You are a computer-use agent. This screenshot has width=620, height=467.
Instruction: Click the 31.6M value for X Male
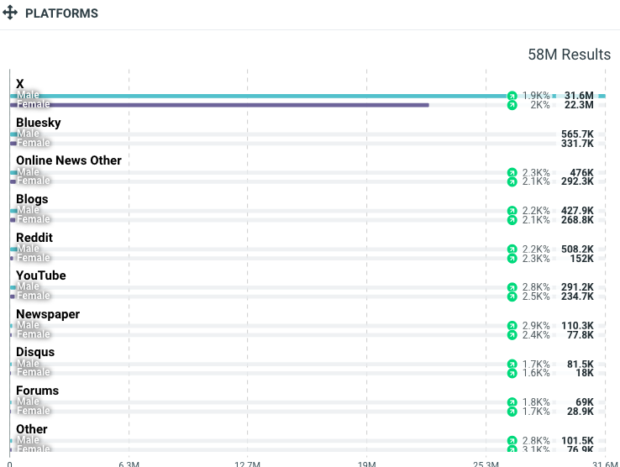(x=578, y=96)
